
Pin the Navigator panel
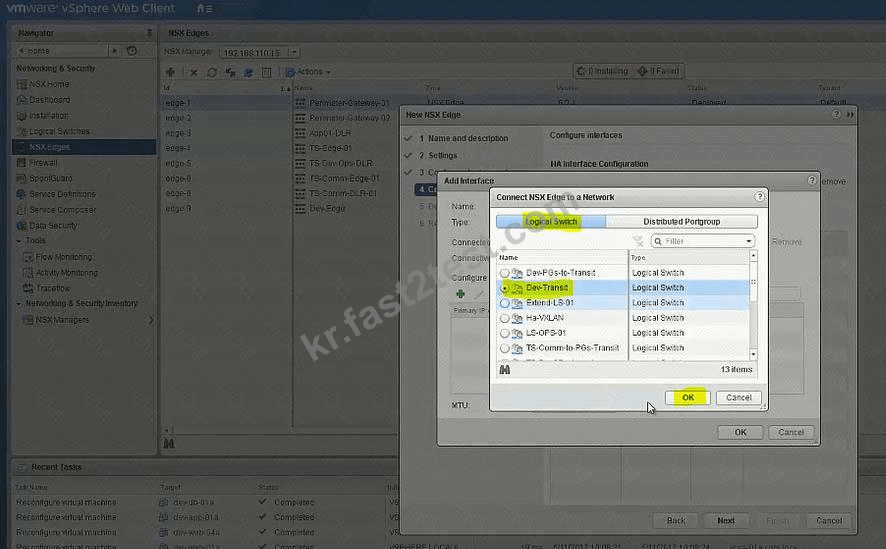tap(149, 33)
